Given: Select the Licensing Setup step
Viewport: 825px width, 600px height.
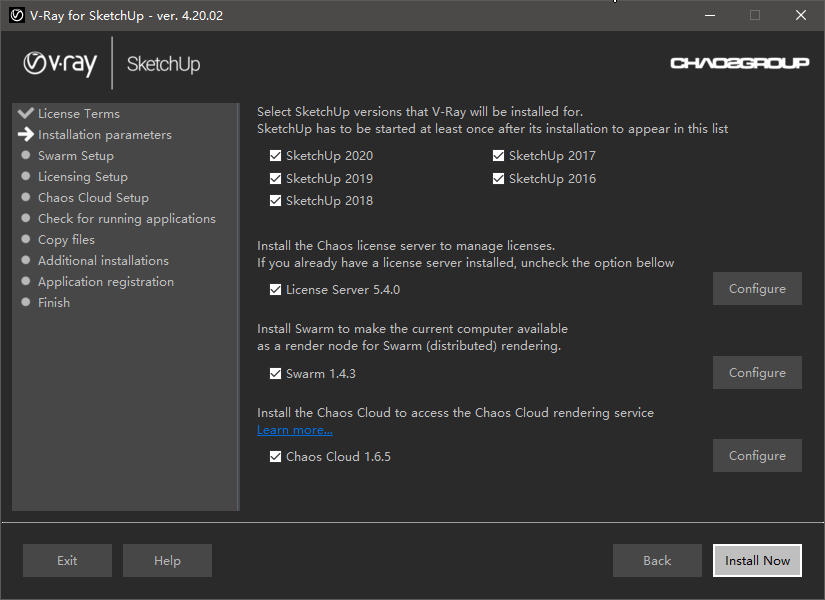Looking at the screenshot, I should coord(83,177).
